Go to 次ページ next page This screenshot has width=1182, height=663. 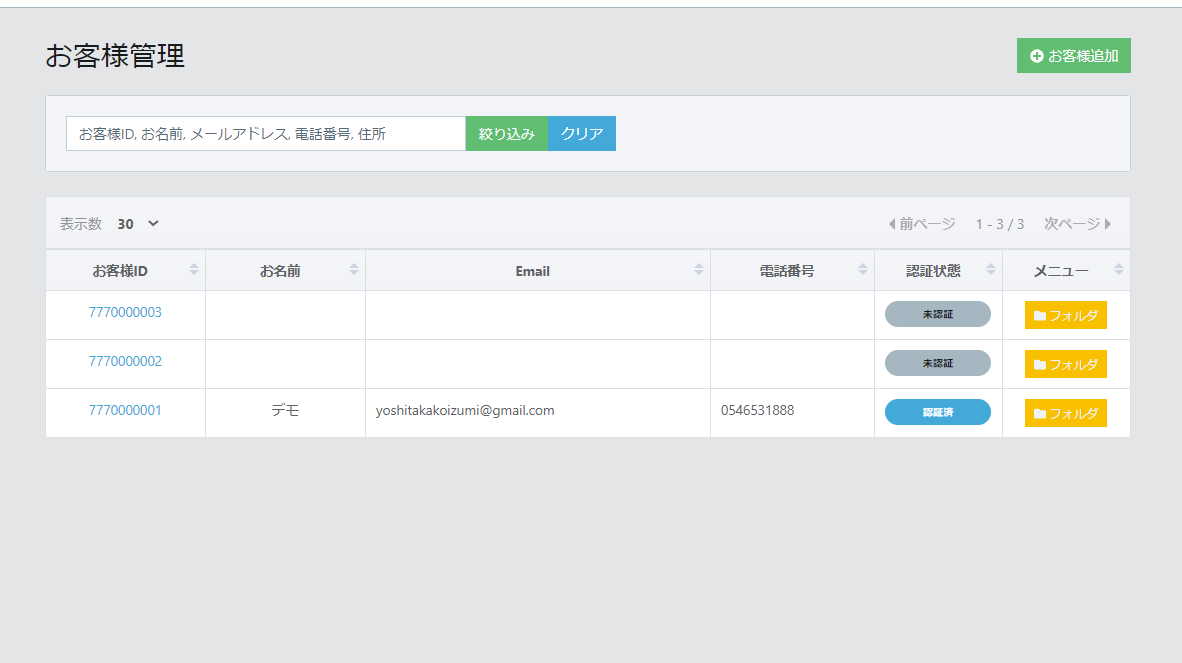click(x=1078, y=224)
